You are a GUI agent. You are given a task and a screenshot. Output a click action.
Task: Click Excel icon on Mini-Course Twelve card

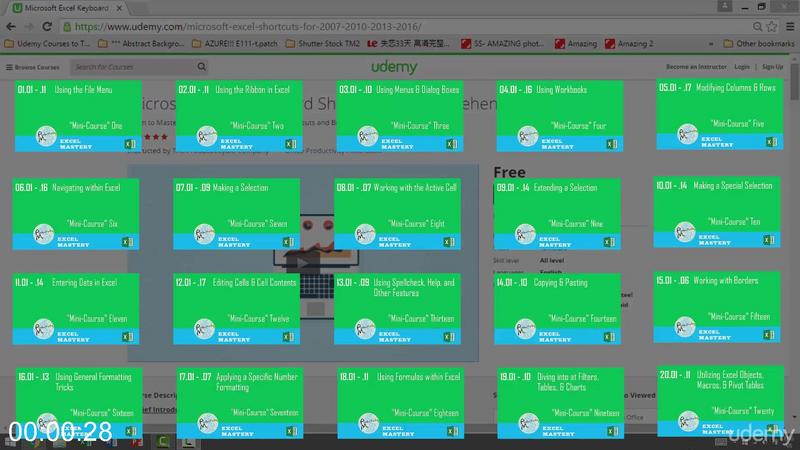pyautogui.click(x=288, y=337)
